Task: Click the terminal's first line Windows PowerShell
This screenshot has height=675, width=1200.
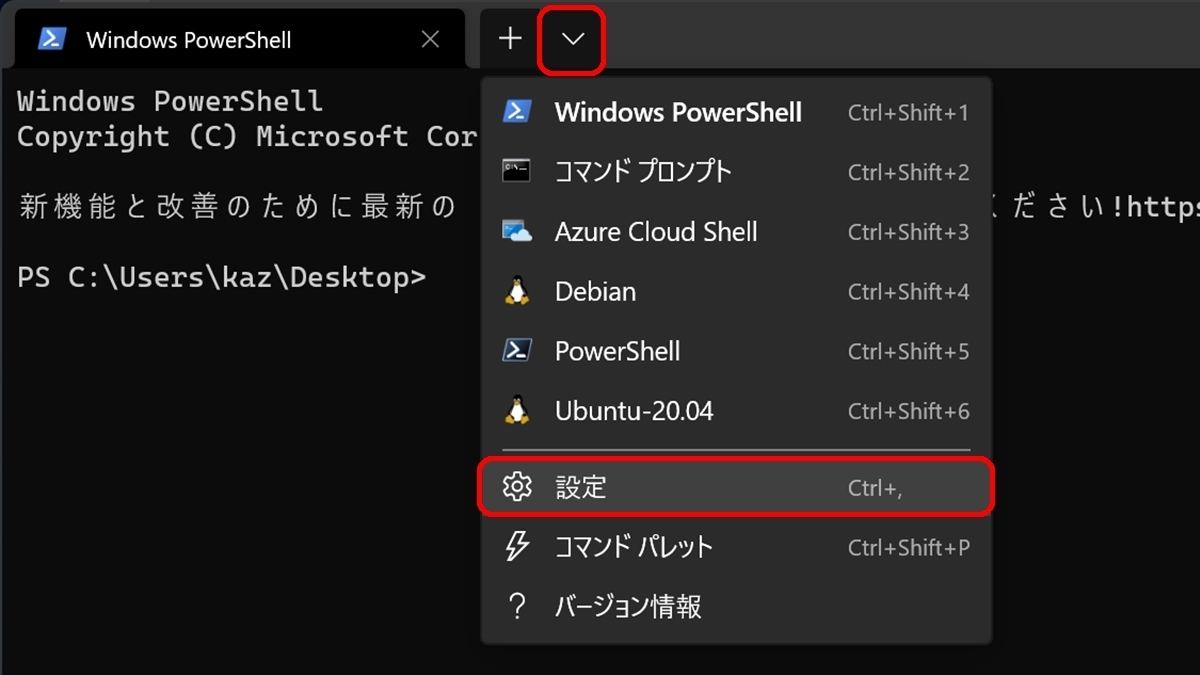Action: [x=170, y=101]
